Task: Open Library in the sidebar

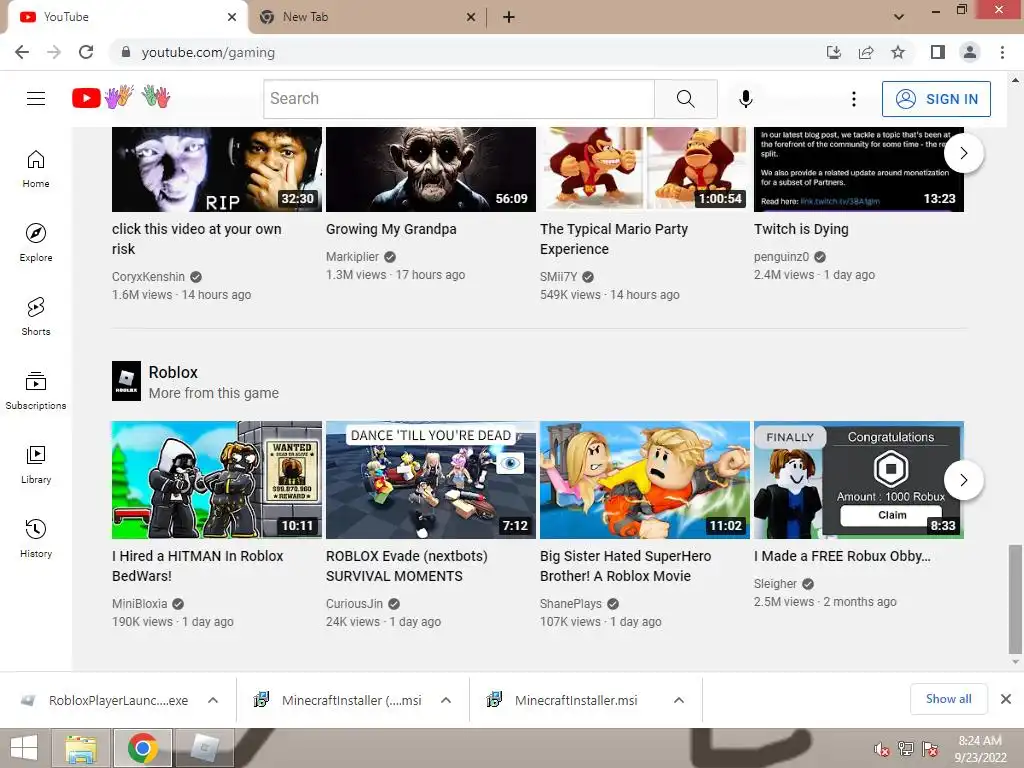Action: tap(36, 464)
